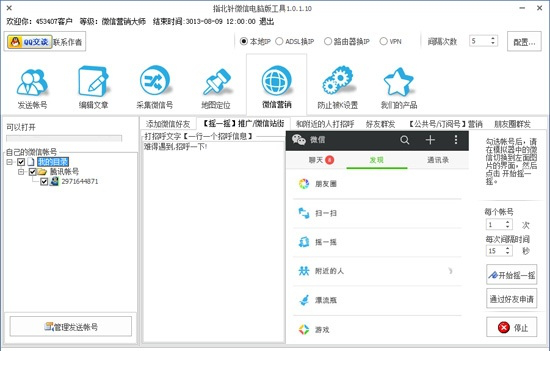This screenshot has height=365, width=550.
Task: Click the 管理发送帐号 button
Action: [x=71, y=327]
